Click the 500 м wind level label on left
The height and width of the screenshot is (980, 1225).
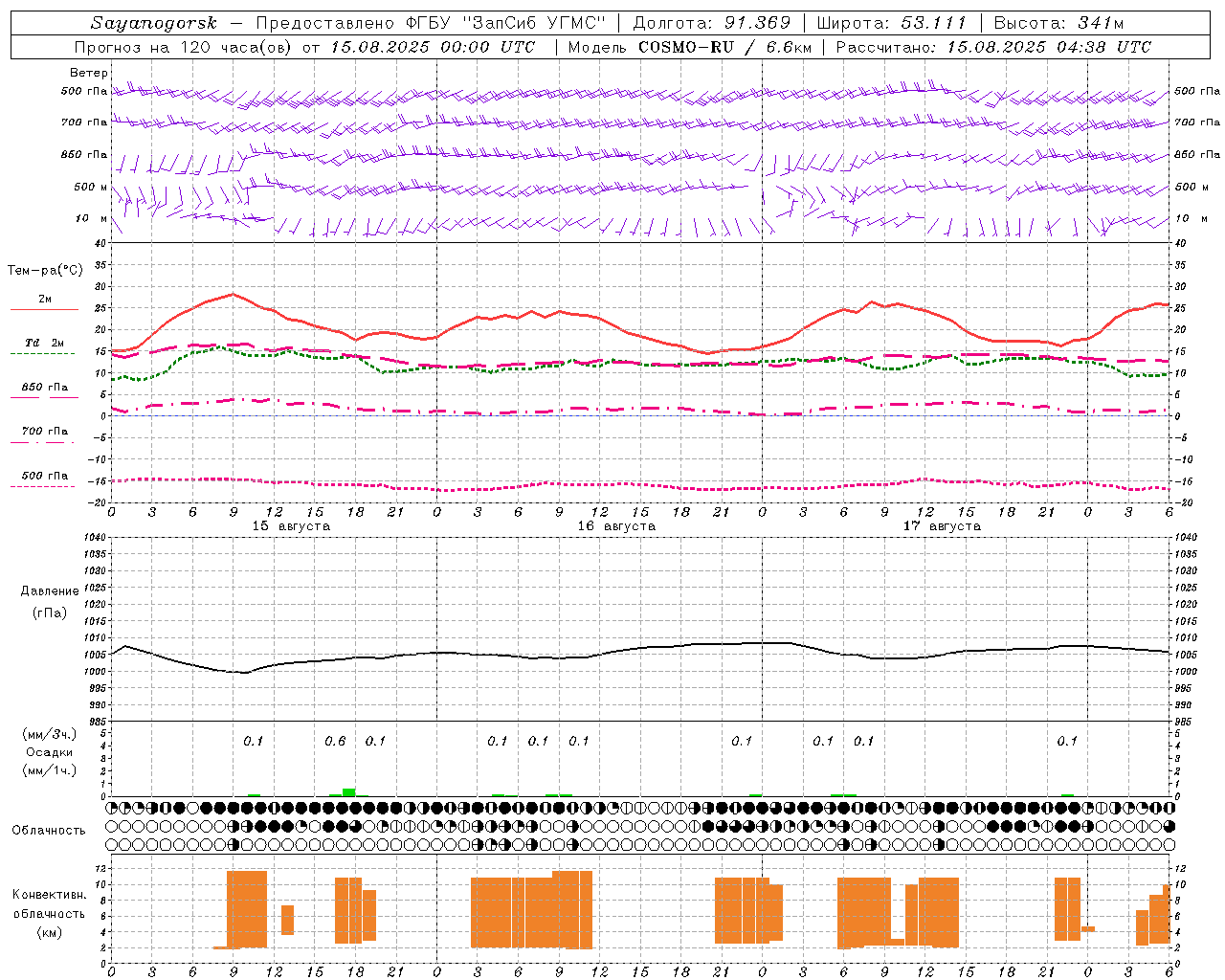[x=91, y=188]
